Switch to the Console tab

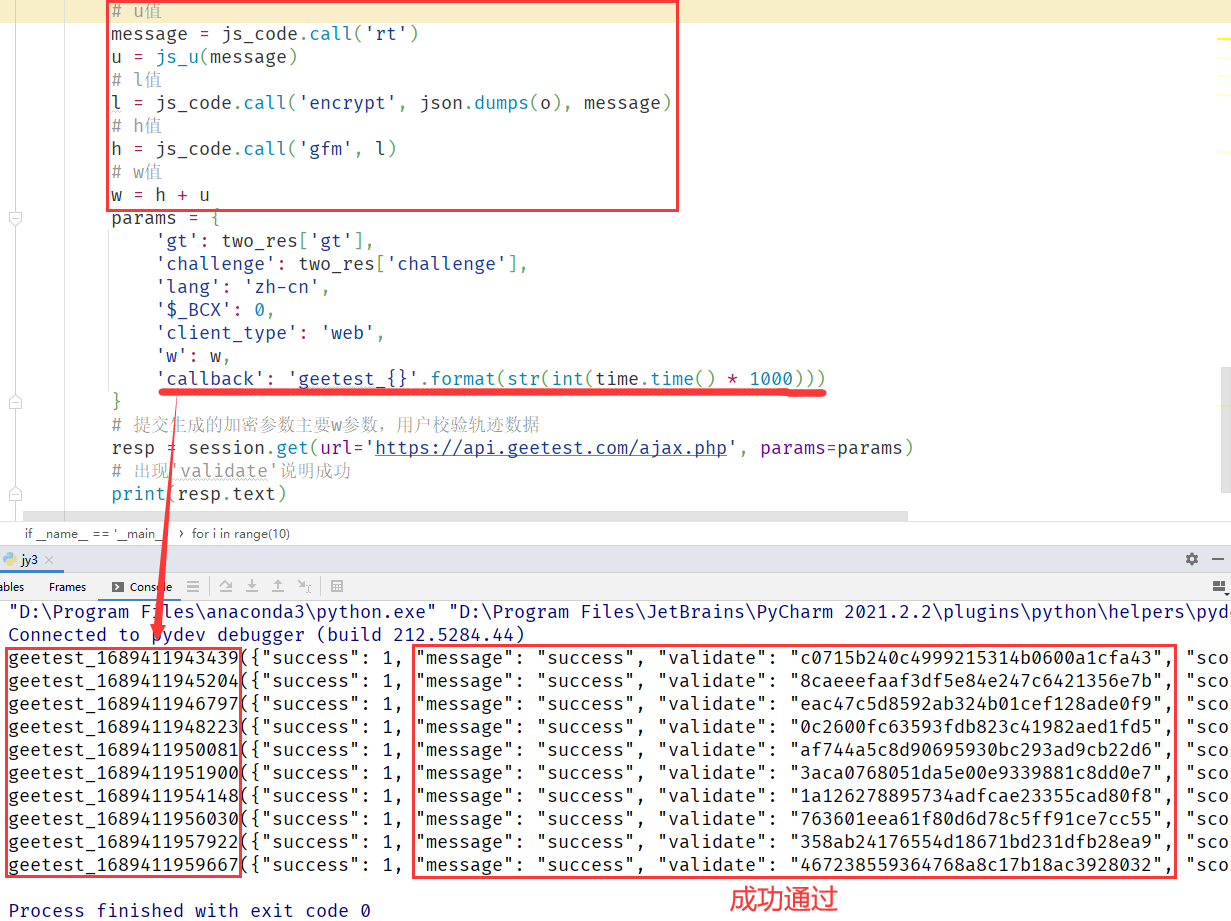coord(142,587)
